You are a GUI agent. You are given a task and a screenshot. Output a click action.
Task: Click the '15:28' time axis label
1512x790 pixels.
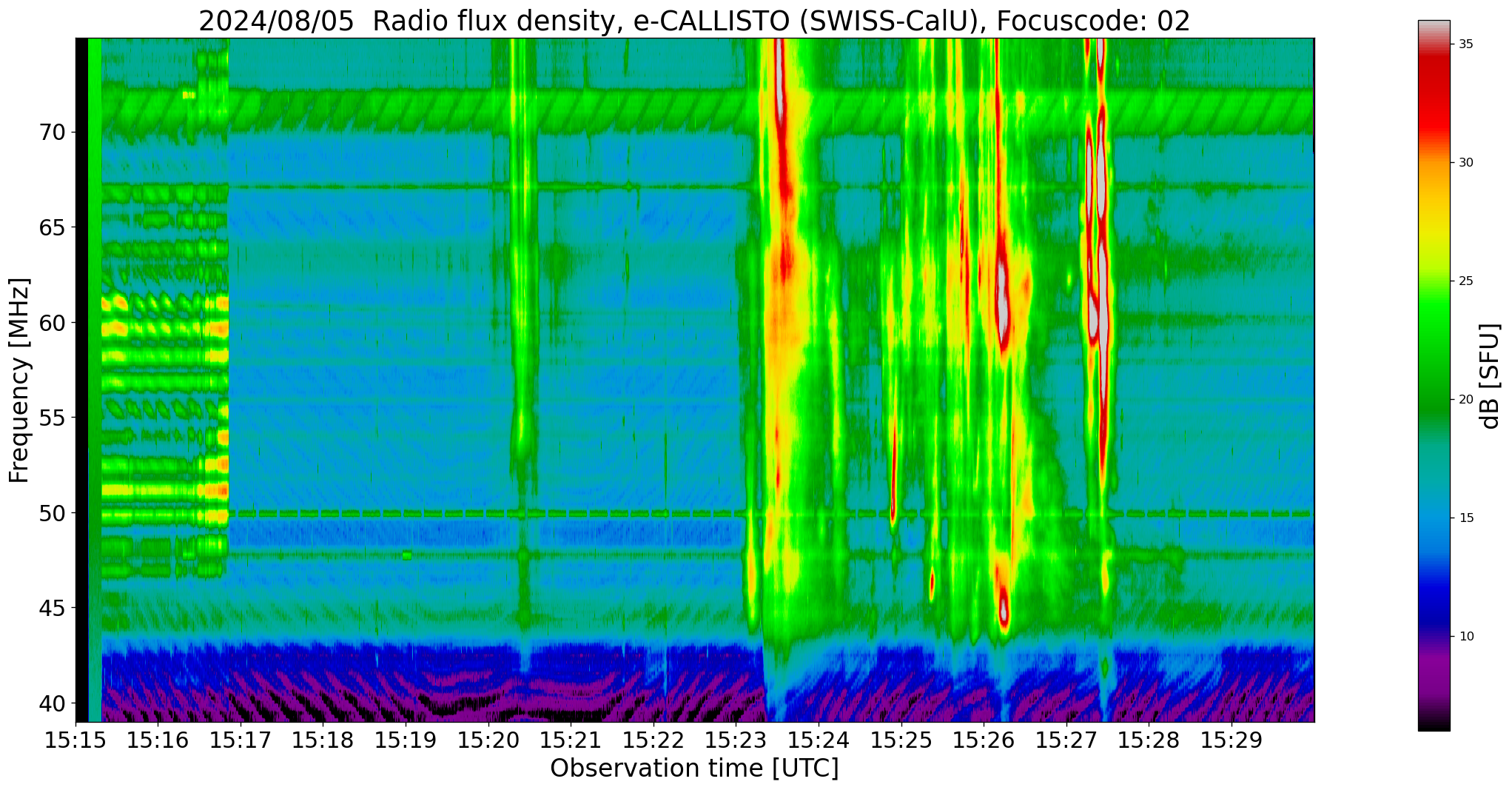click(1149, 740)
